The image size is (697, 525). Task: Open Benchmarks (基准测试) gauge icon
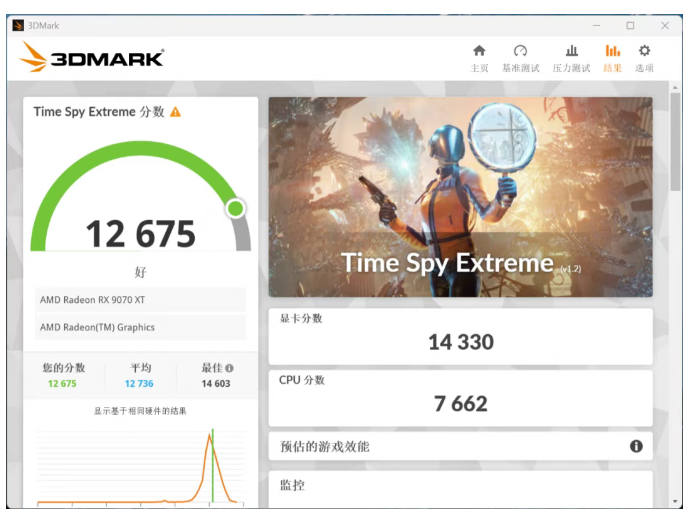tap(520, 52)
